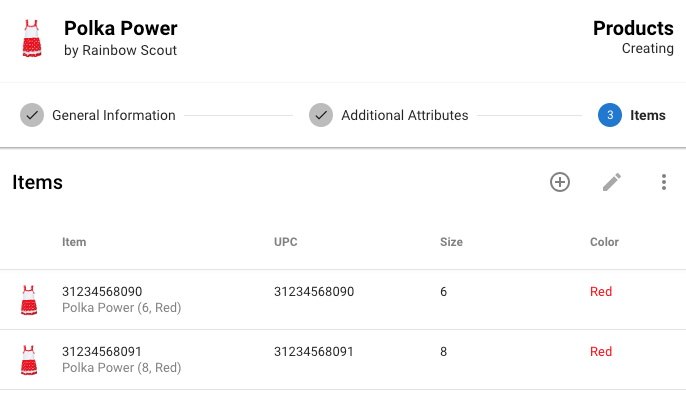Sort by the Color column header
The image size is (686, 403).
point(604,242)
